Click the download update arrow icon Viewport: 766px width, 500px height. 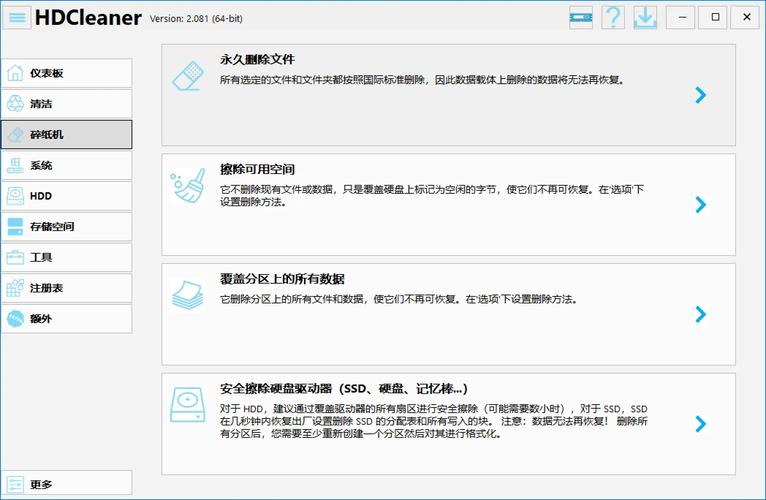point(645,17)
